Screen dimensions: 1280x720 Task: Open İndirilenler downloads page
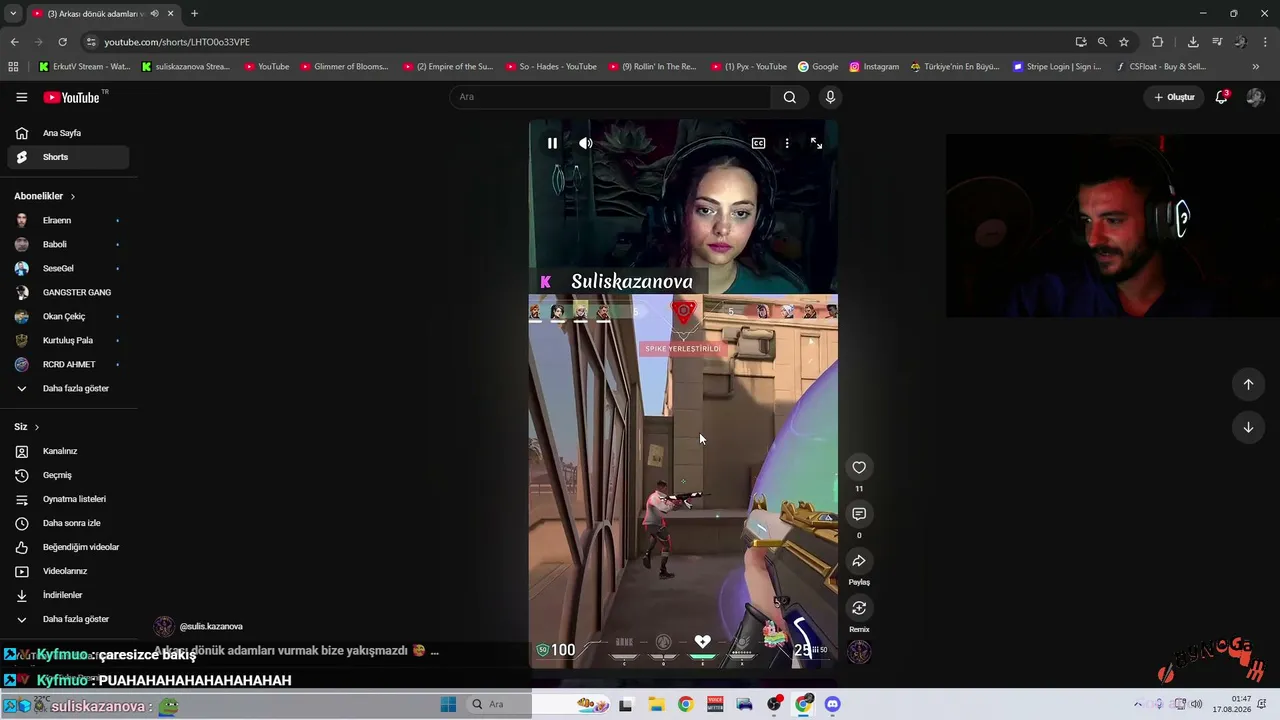point(68,595)
